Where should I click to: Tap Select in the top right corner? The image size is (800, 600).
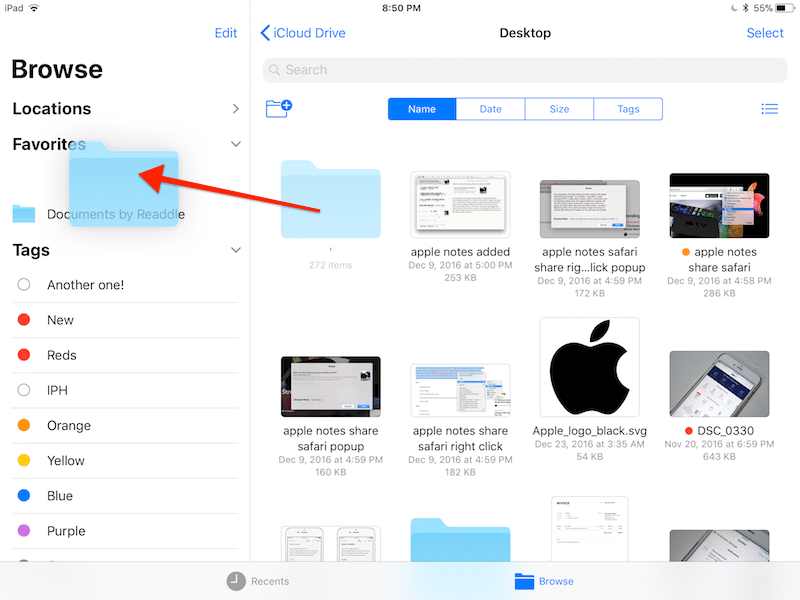(x=765, y=33)
